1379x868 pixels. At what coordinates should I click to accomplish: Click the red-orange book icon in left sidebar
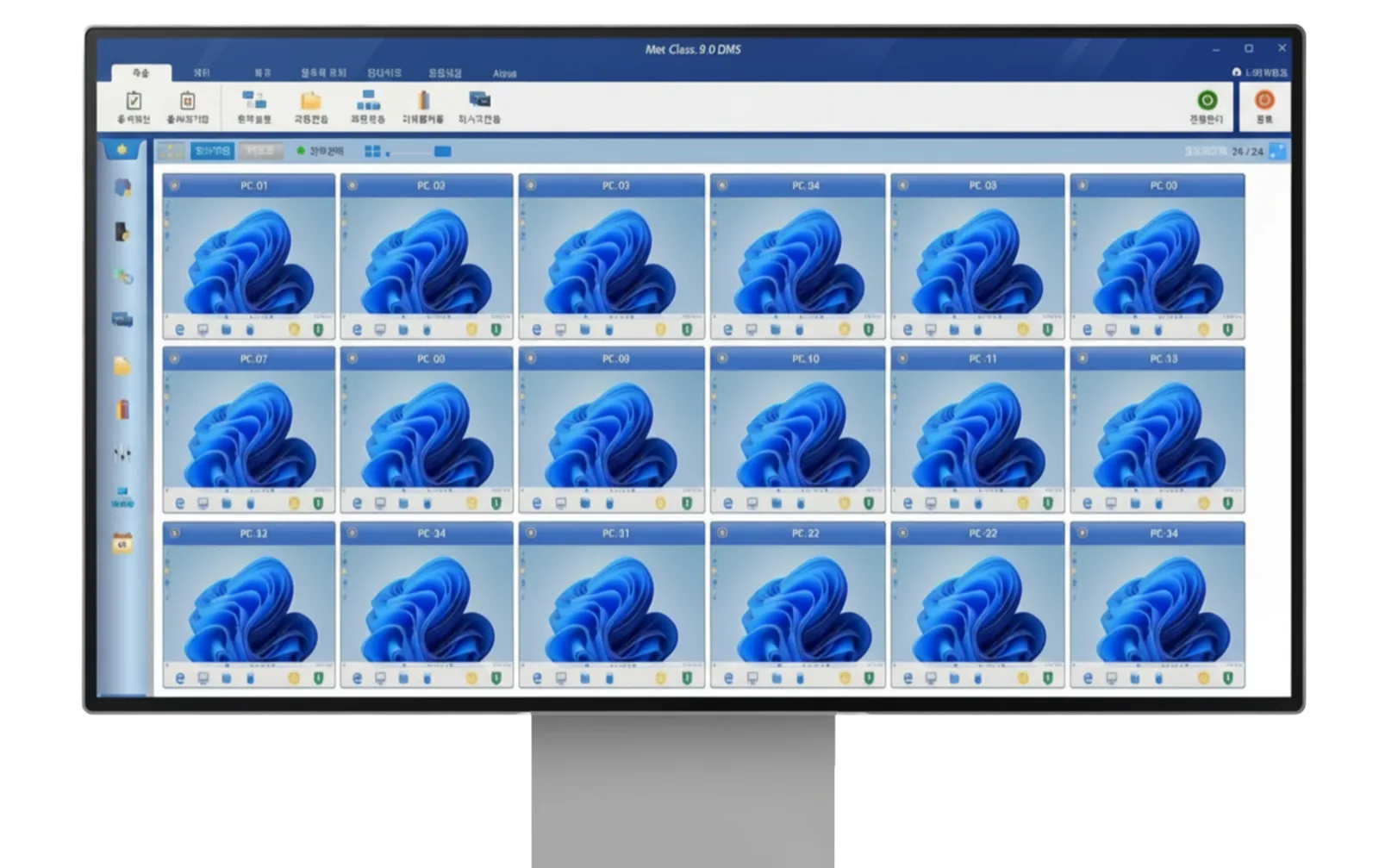tap(122, 409)
